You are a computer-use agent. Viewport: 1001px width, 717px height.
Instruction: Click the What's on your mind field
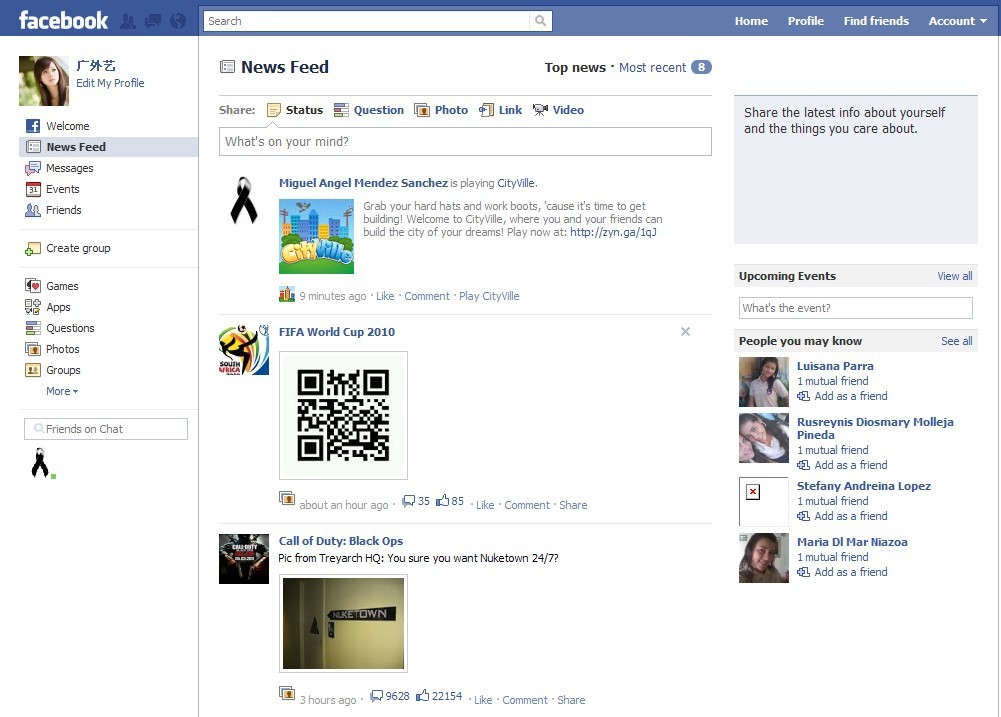pyautogui.click(x=465, y=141)
